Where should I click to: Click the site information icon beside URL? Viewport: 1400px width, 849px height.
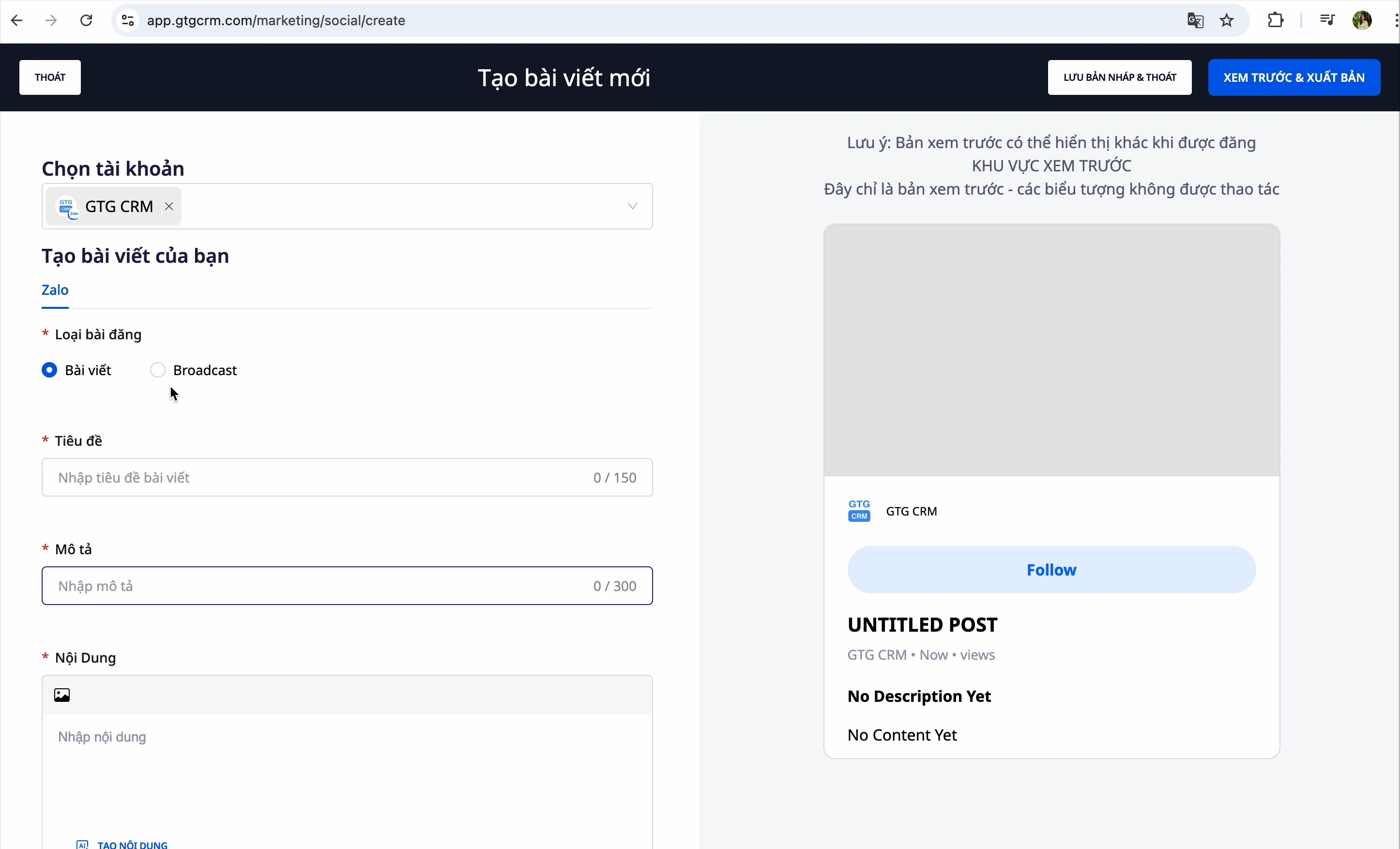click(x=128, y=21)
